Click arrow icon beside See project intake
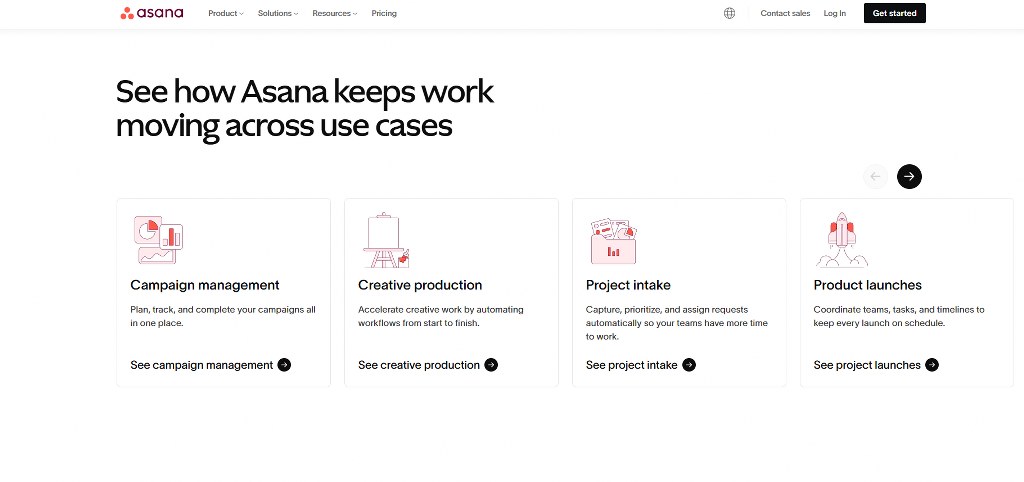This screenshot has height=482, width=1024. pos(689,365)
